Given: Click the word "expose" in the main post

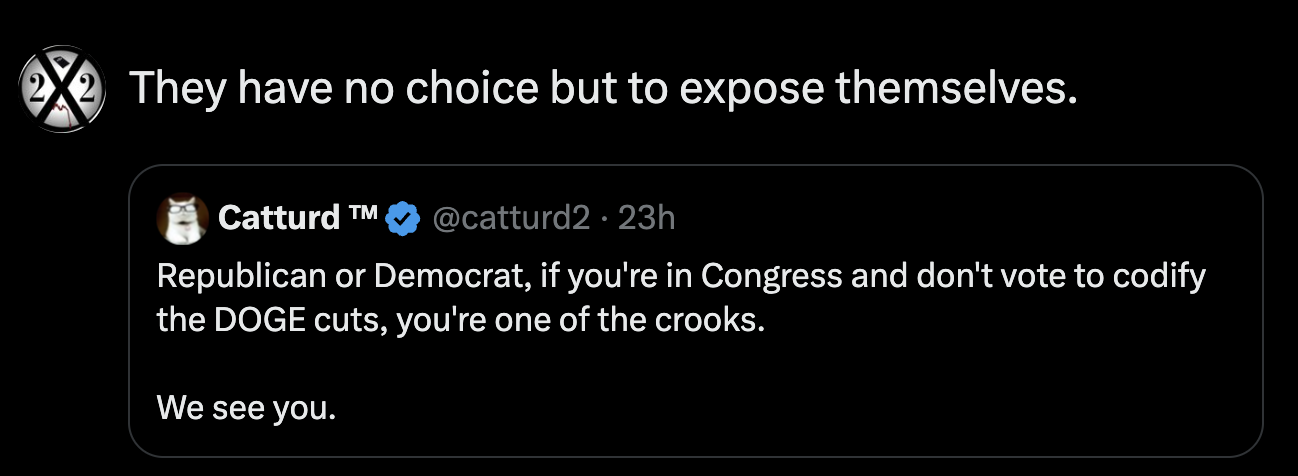Looking at the screenshot, I should click(x=750, y=89).
